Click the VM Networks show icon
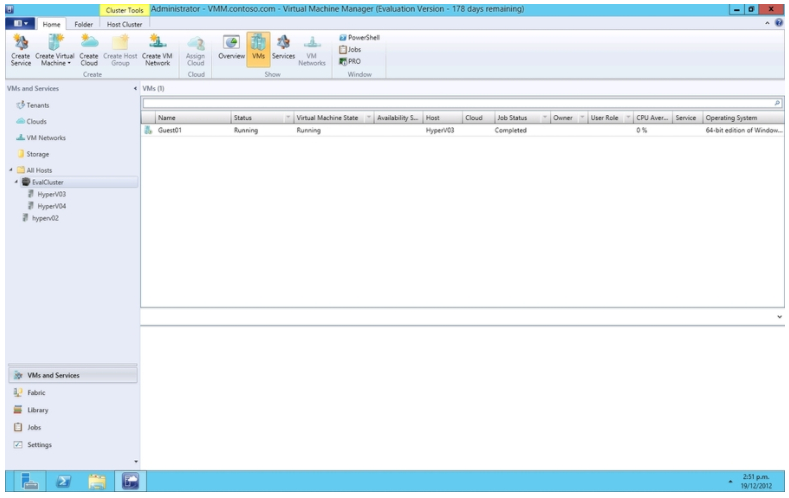 [311, 50]
